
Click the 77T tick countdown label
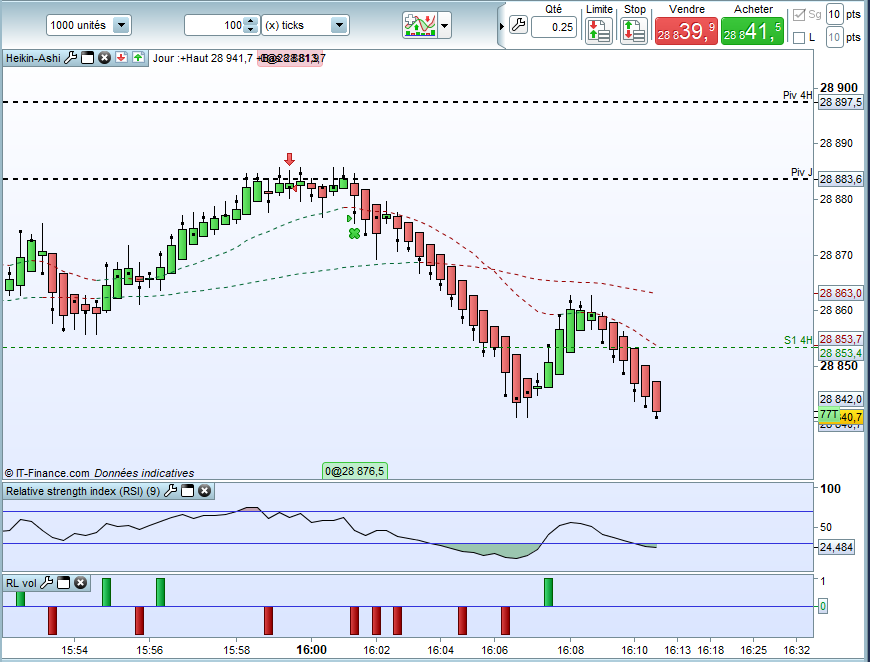829,415
